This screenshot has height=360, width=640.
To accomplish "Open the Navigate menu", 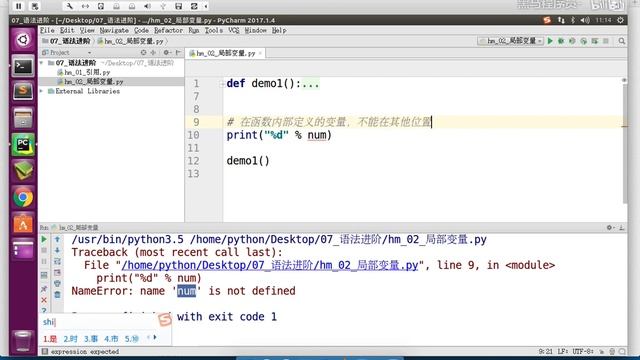I will (x=114, y=30).
